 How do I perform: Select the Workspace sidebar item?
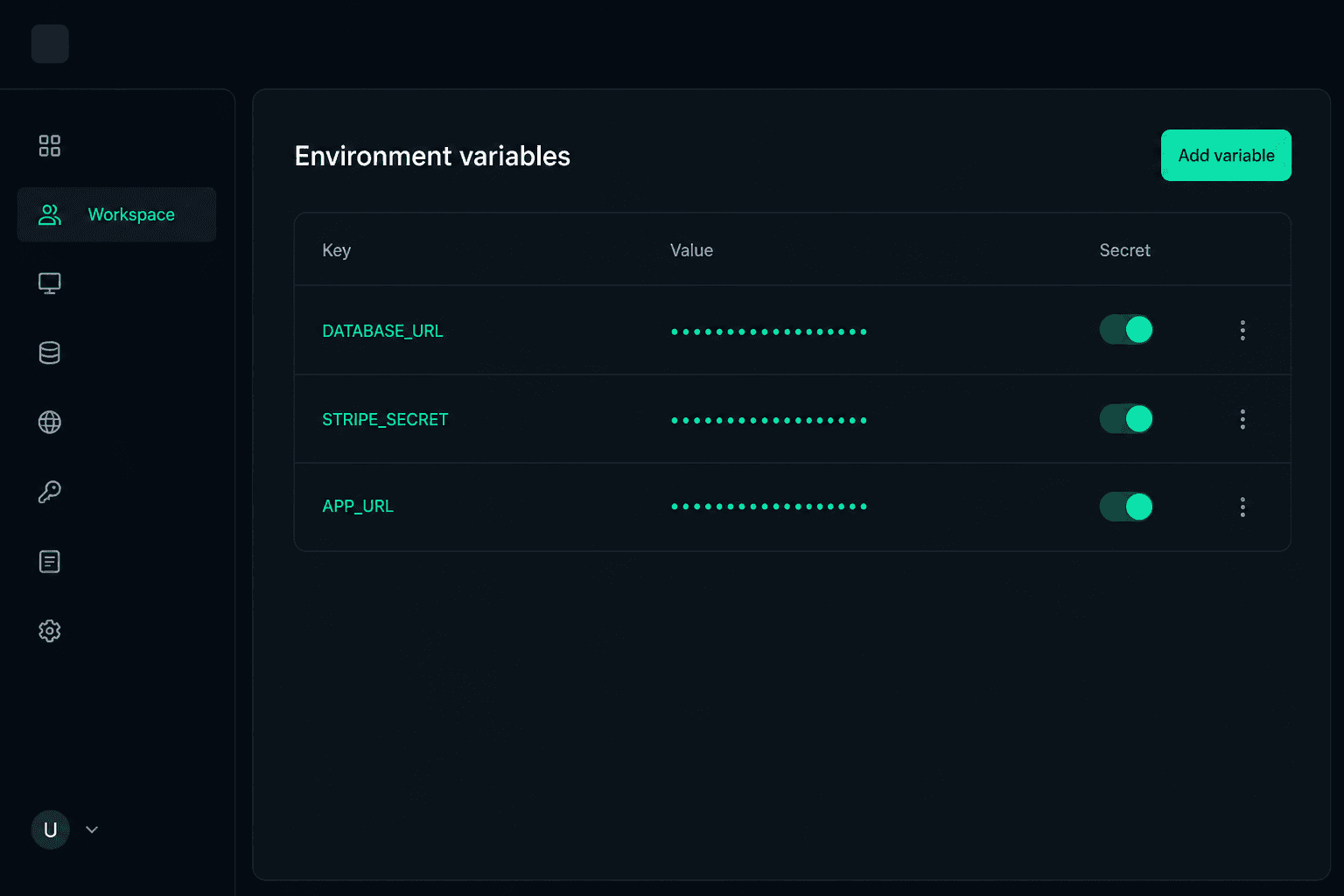pos(116,214)
